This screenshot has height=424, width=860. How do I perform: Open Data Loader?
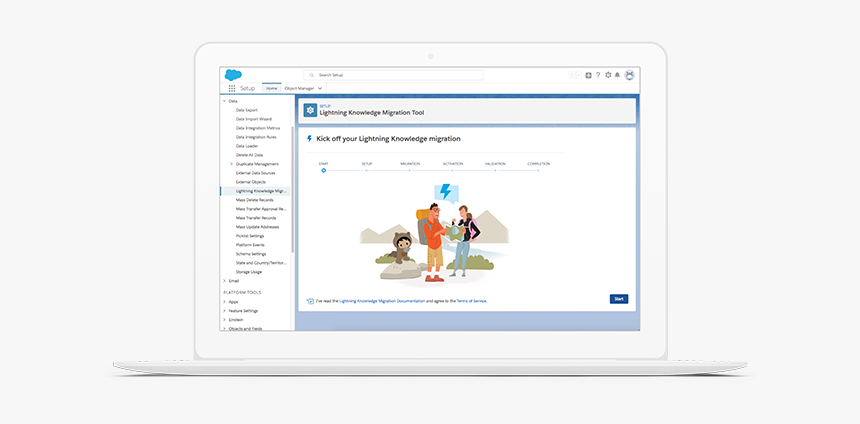tap(247, 146)
